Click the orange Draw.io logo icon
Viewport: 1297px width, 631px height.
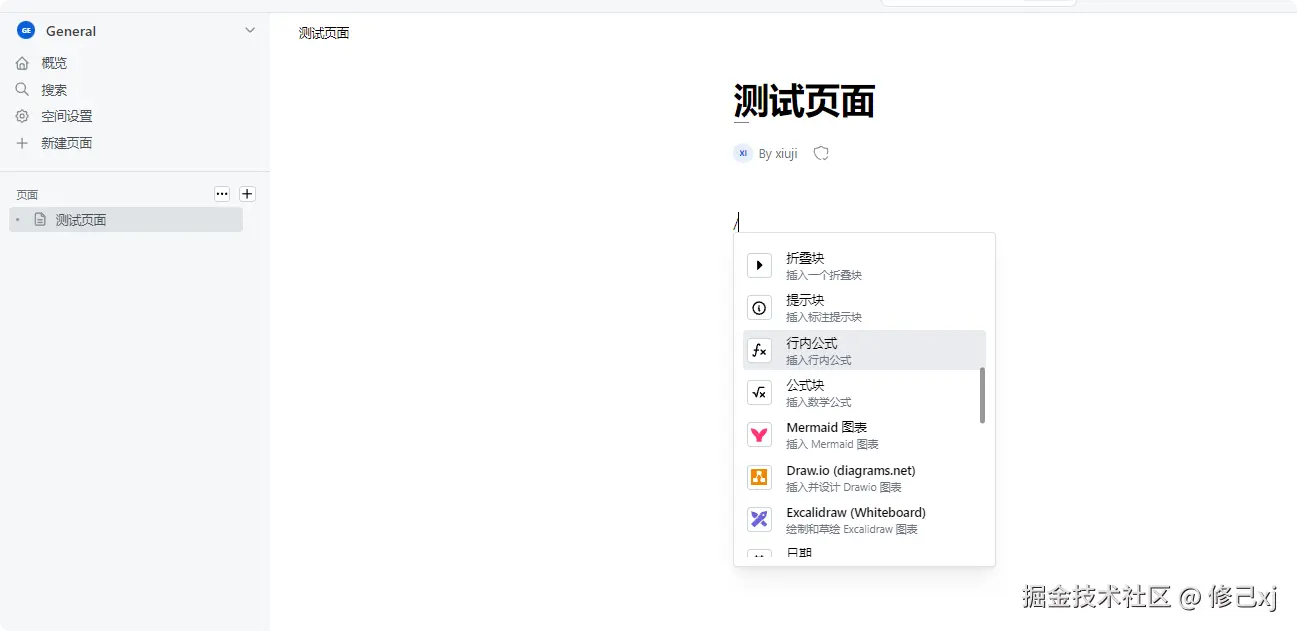tap(760, 478)
